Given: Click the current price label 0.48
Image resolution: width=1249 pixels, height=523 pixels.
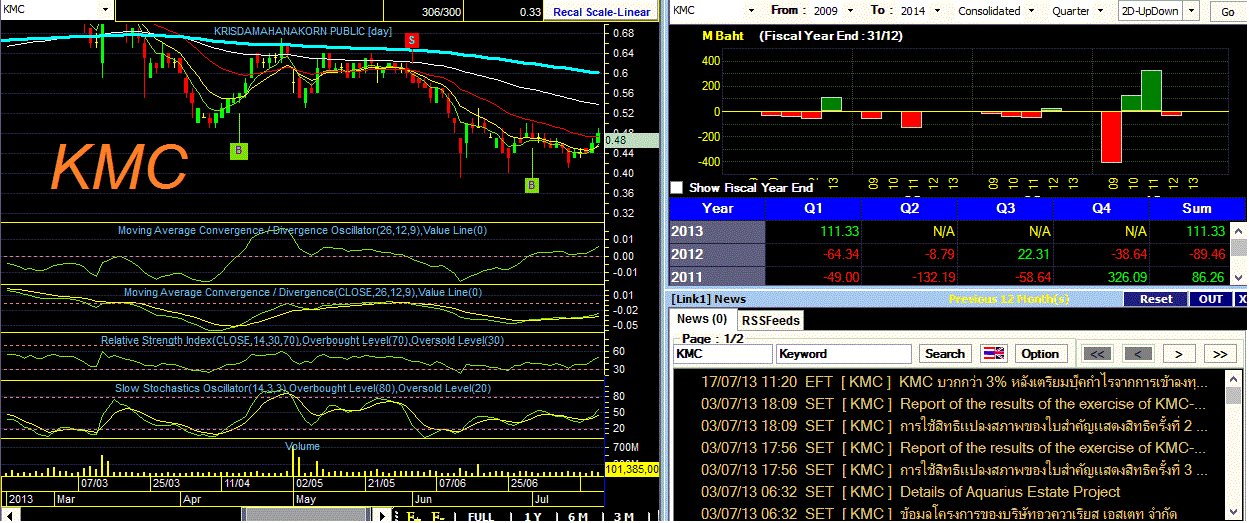Looking at the screenshot, I should click(630, 141).
